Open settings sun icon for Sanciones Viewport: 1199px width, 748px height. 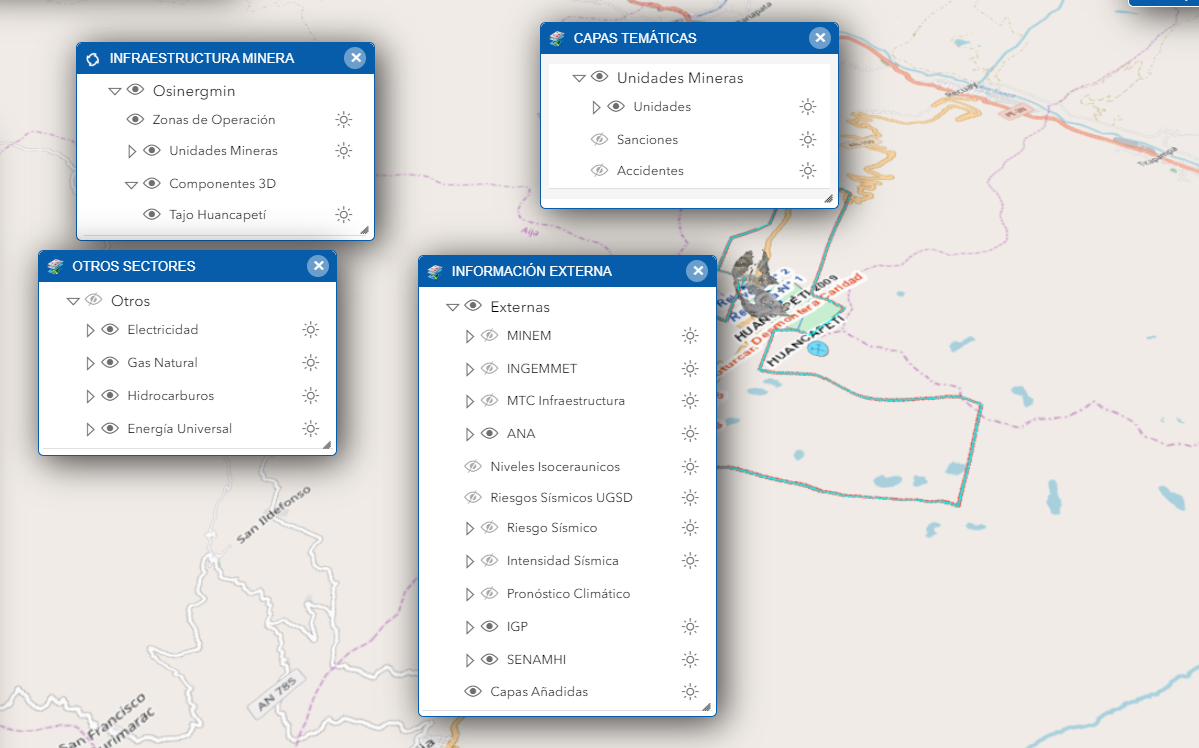click(807, 139)
